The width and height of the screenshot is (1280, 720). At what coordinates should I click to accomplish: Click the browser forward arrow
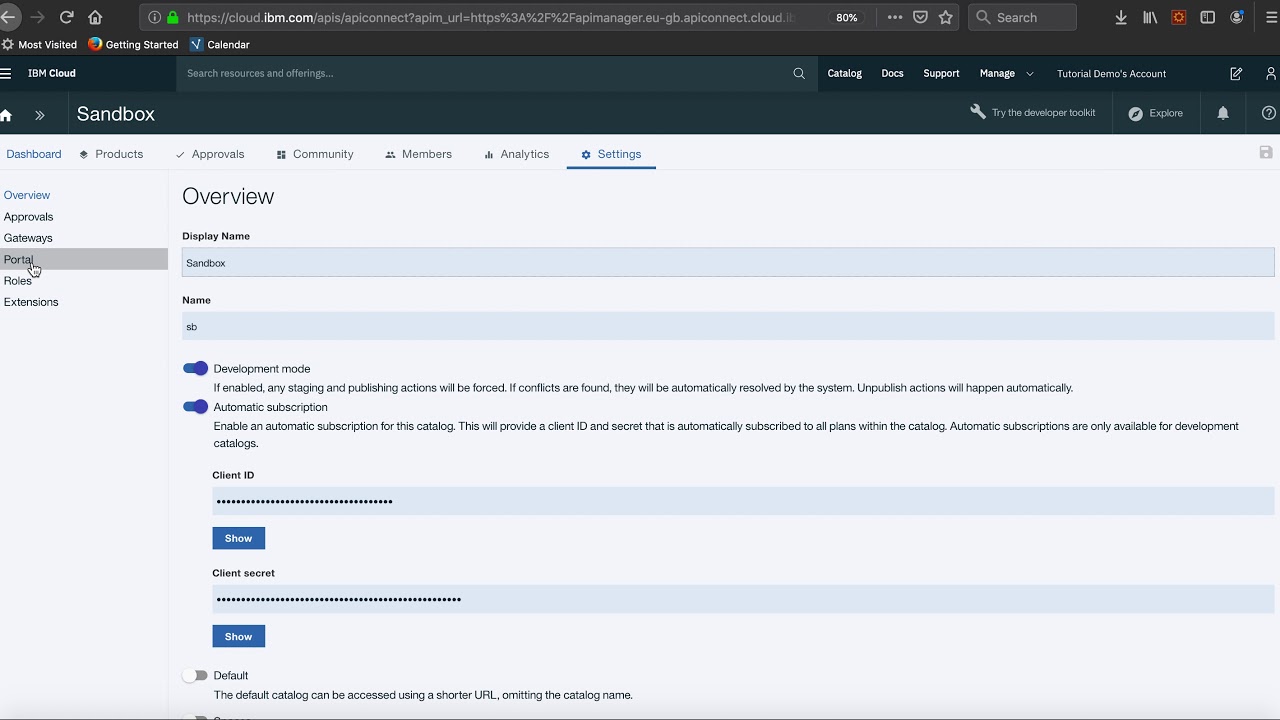click(x=38, y=17)
